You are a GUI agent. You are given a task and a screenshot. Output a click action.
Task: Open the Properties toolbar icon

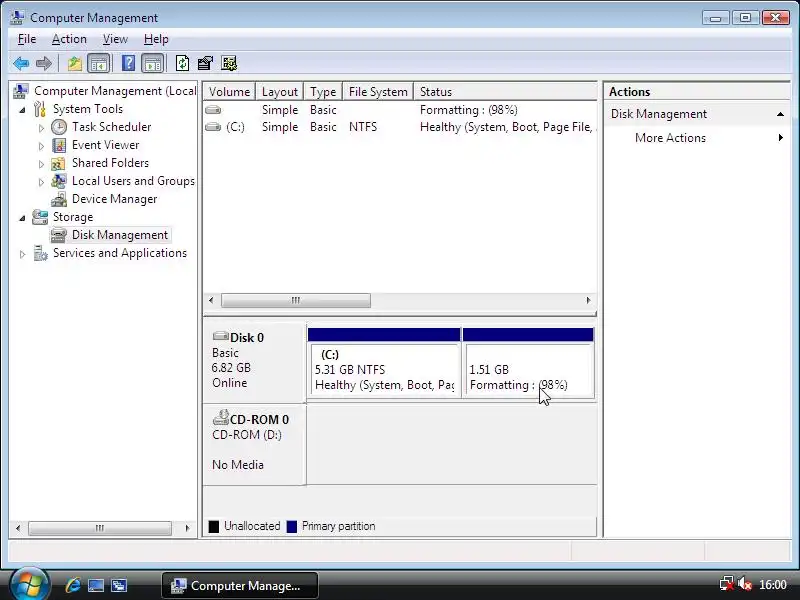[205, 63]
